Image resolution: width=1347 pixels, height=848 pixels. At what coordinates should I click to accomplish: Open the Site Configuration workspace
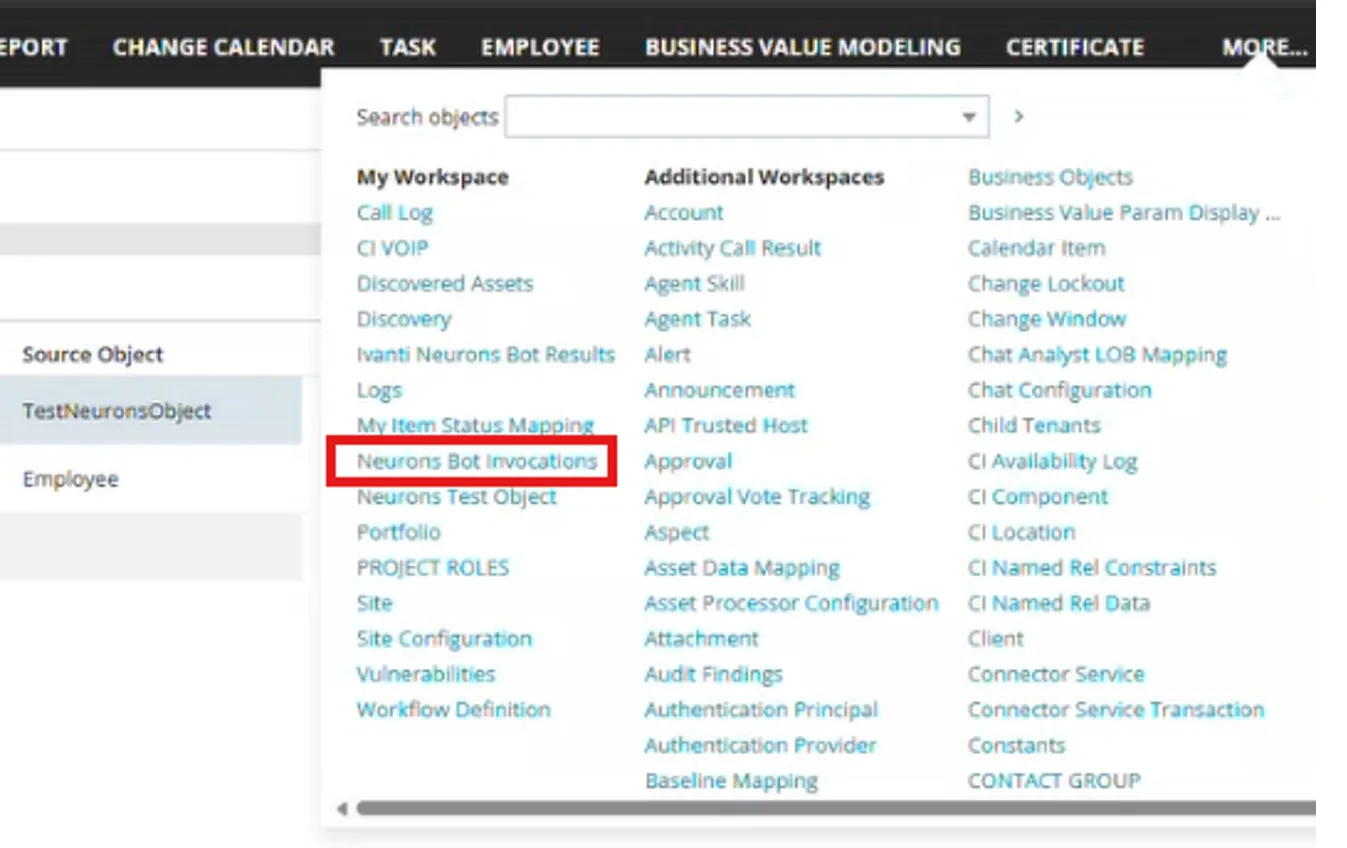pos(444,638)
